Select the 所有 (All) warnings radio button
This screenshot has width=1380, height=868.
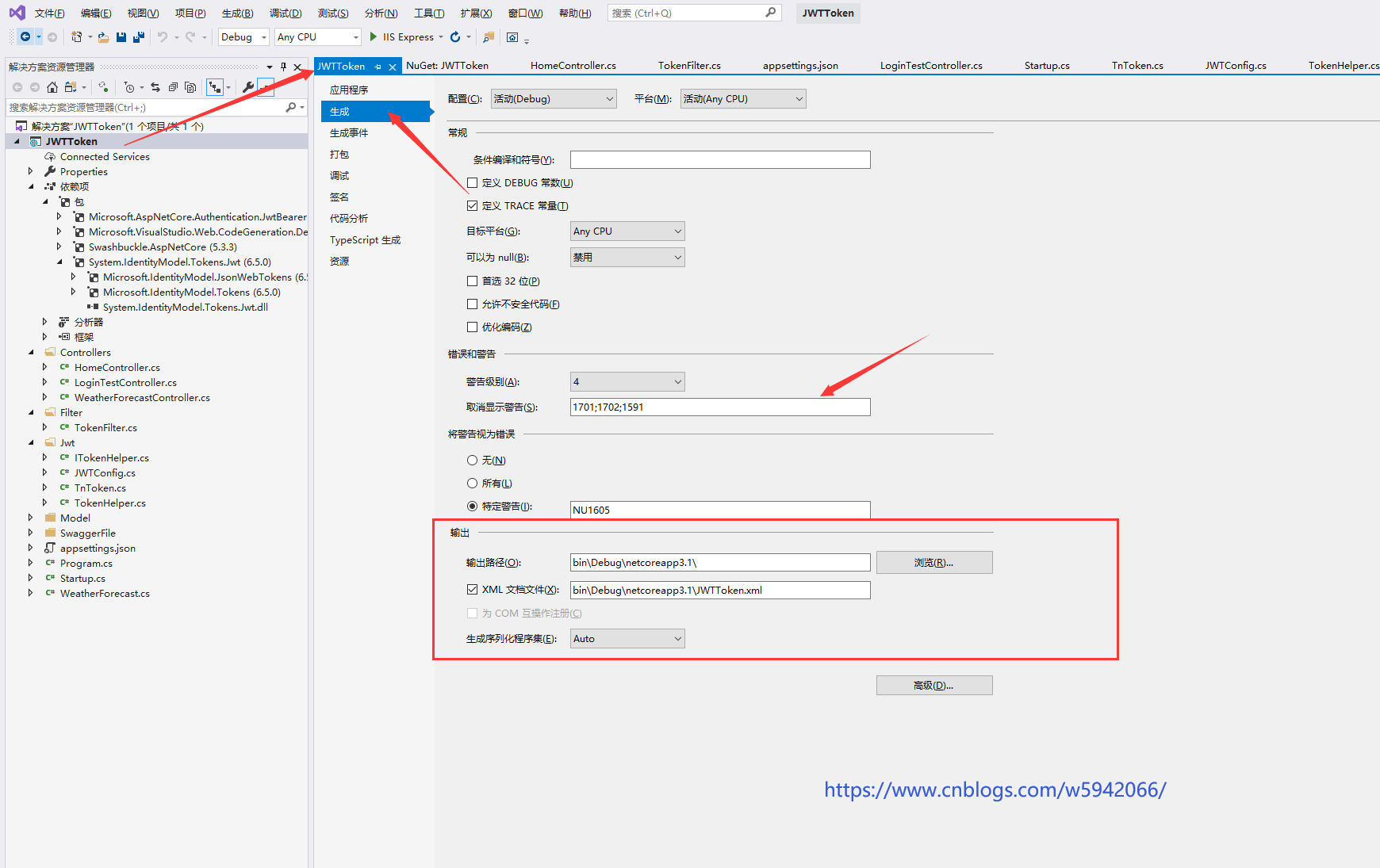pos(473,484)
